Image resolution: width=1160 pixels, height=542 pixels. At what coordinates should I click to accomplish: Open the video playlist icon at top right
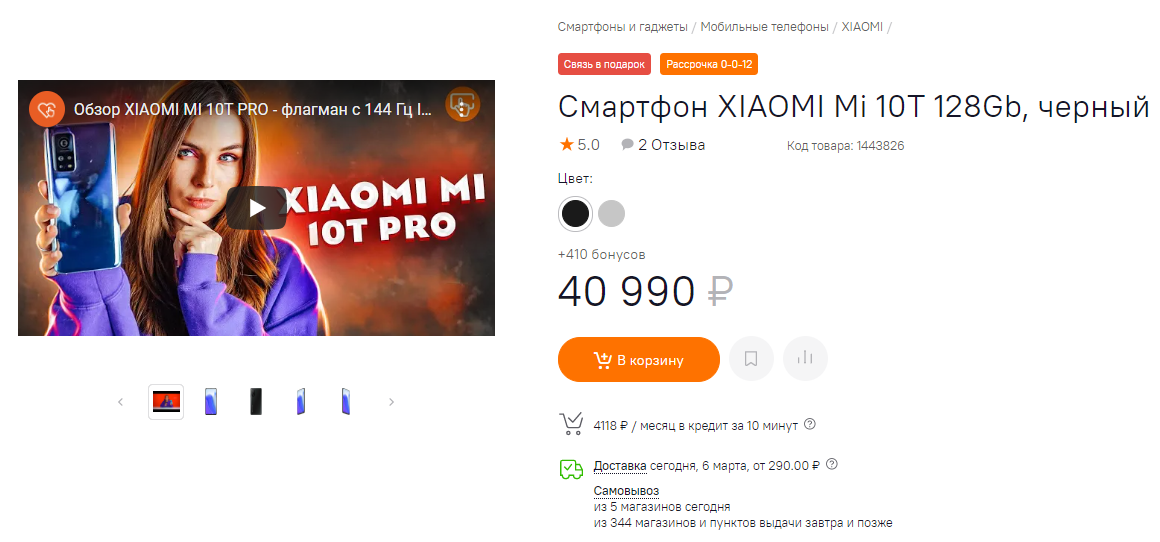pyautogui.click(x=462, y=105)
